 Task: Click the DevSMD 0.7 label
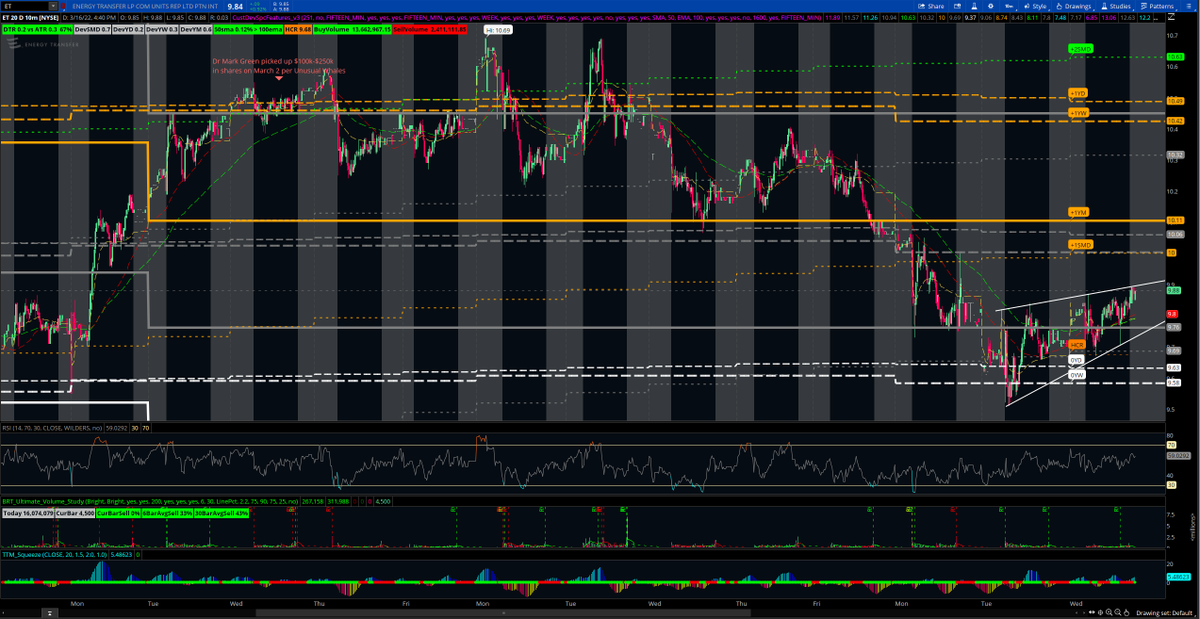pyautogui.click(x=93, y=29)
